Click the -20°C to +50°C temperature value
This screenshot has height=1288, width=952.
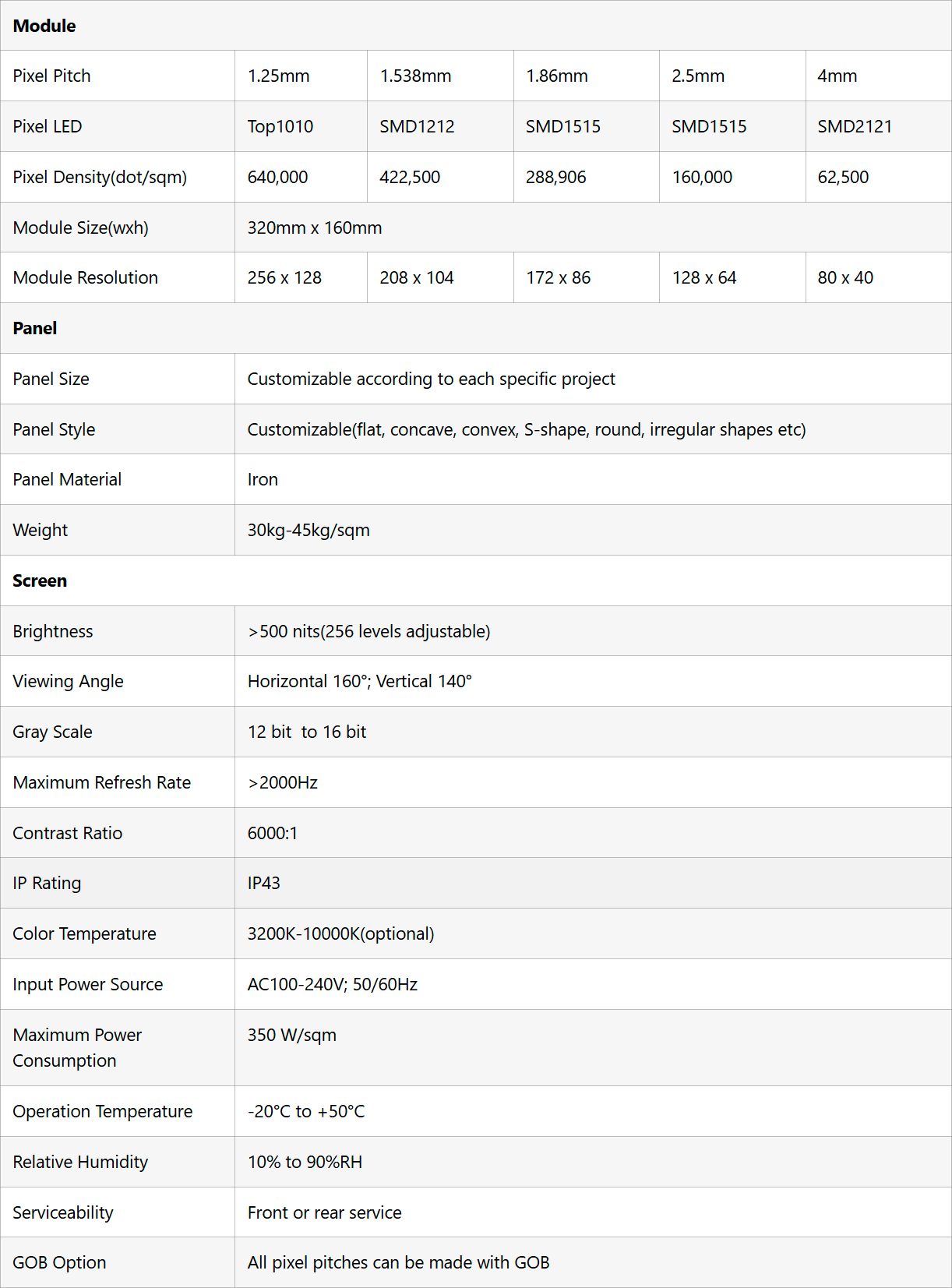pyautogui.click(x=306, y=1112)
